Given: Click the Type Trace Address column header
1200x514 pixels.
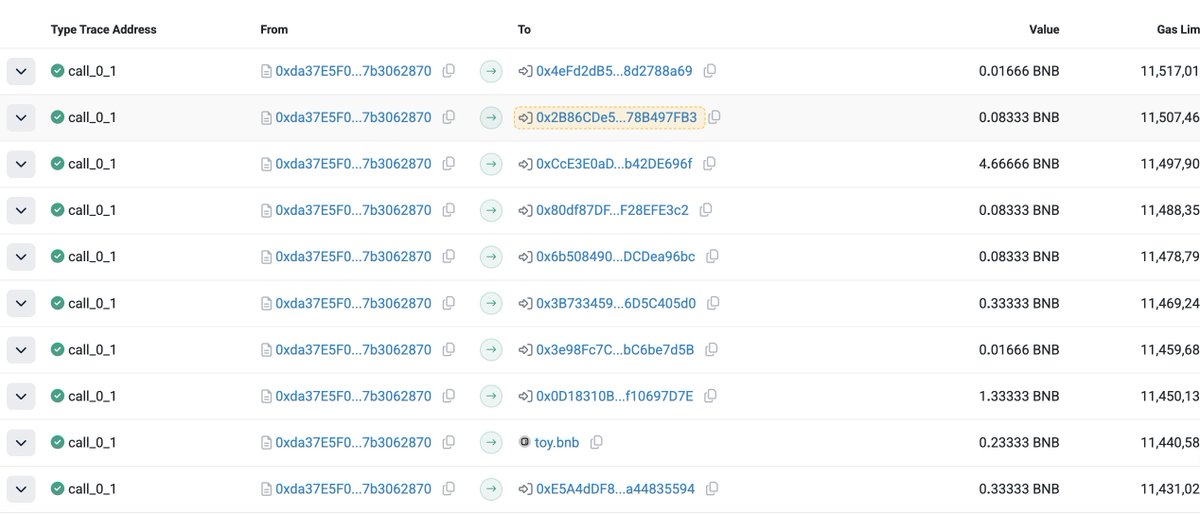Looking at the screenshot, I should click(104, 30).
